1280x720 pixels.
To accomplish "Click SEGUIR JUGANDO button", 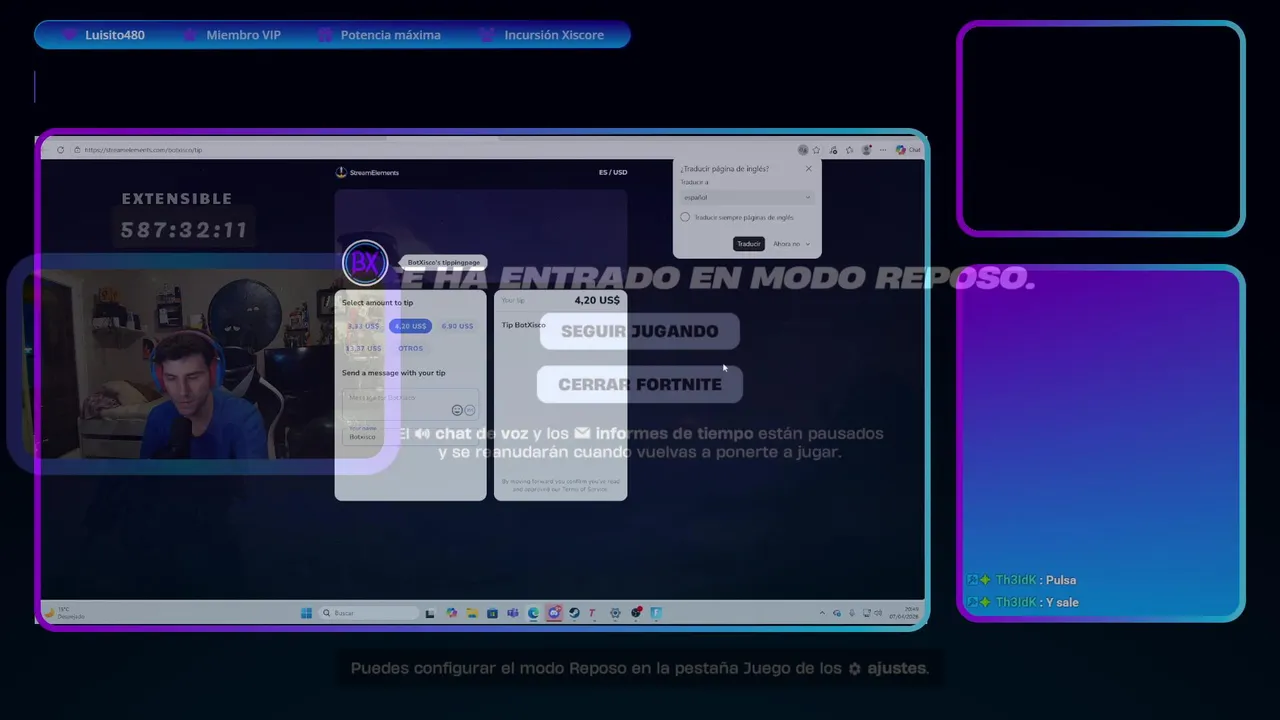I will (x=640, y=331).
